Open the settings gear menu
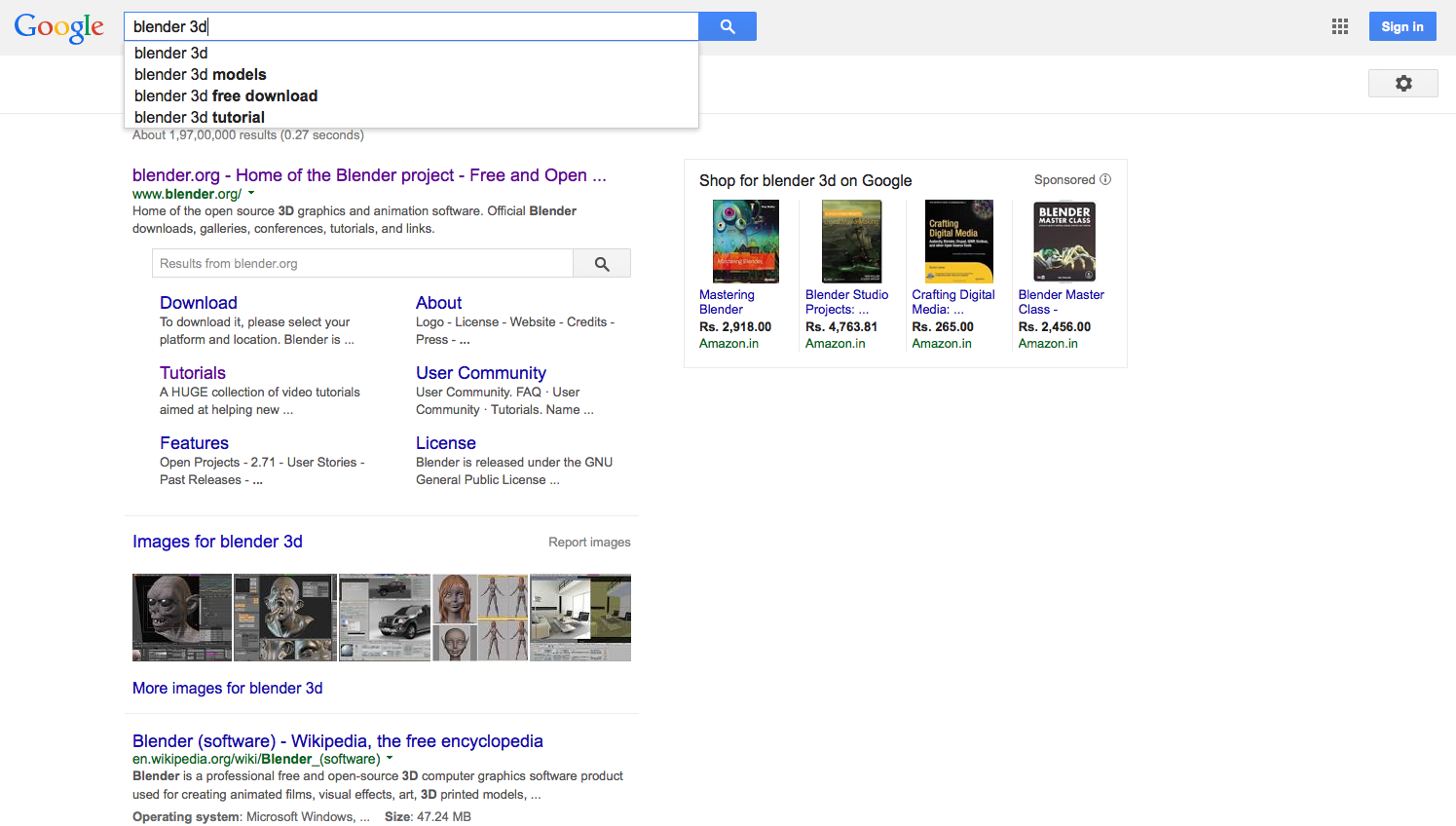The image size is (1456, 826). click(1402, 84)
